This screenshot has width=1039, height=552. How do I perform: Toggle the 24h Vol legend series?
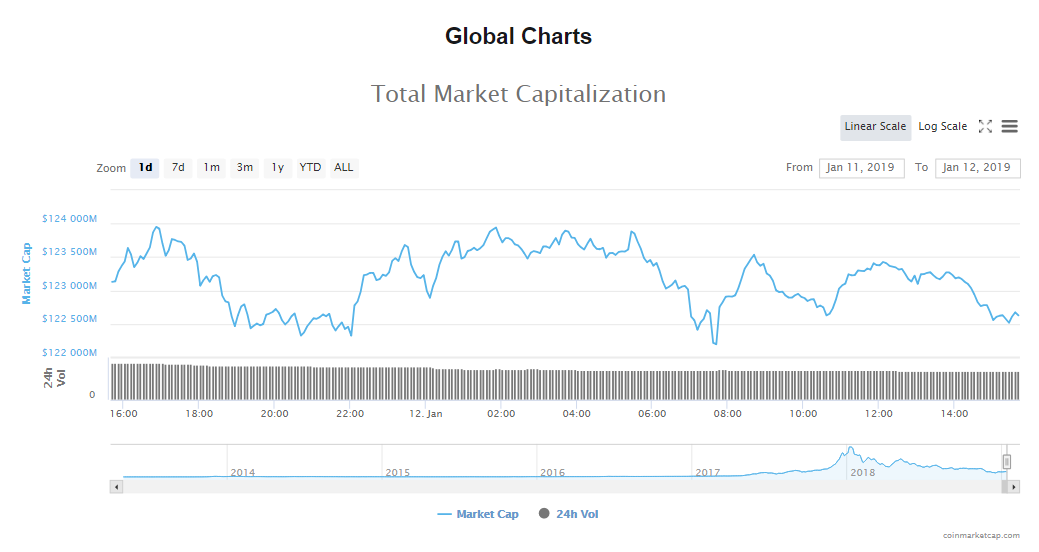pyautogui.click(x=568, y=514)
